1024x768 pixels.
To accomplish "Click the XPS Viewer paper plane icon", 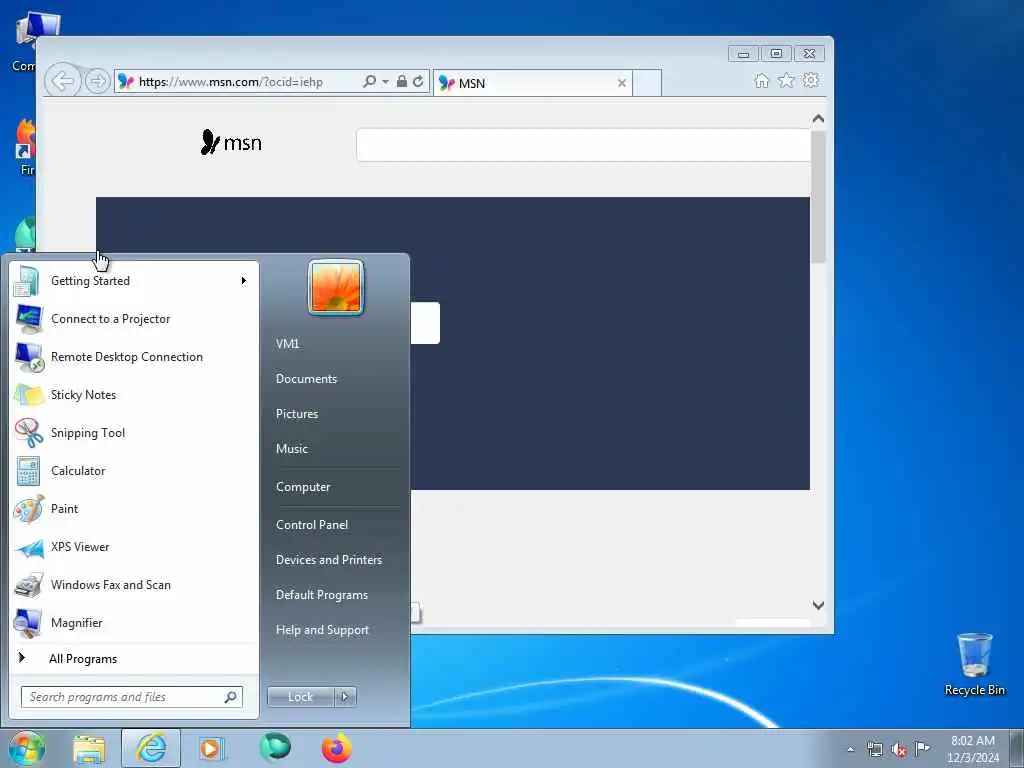I will (x=29, y=547).
